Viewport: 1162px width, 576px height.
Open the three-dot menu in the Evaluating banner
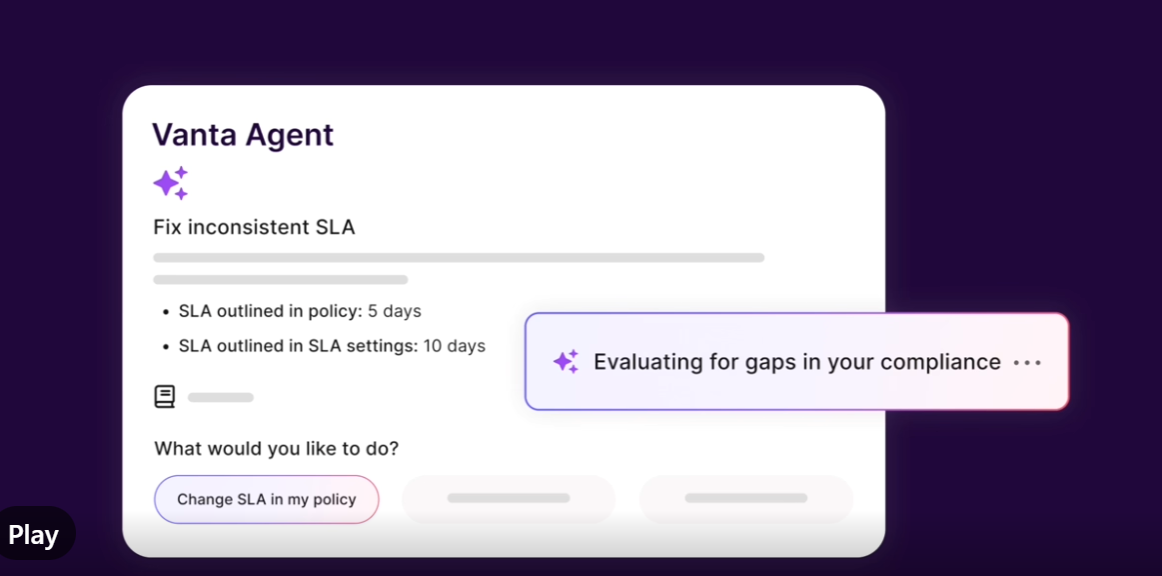click(x=1027, y=362)
